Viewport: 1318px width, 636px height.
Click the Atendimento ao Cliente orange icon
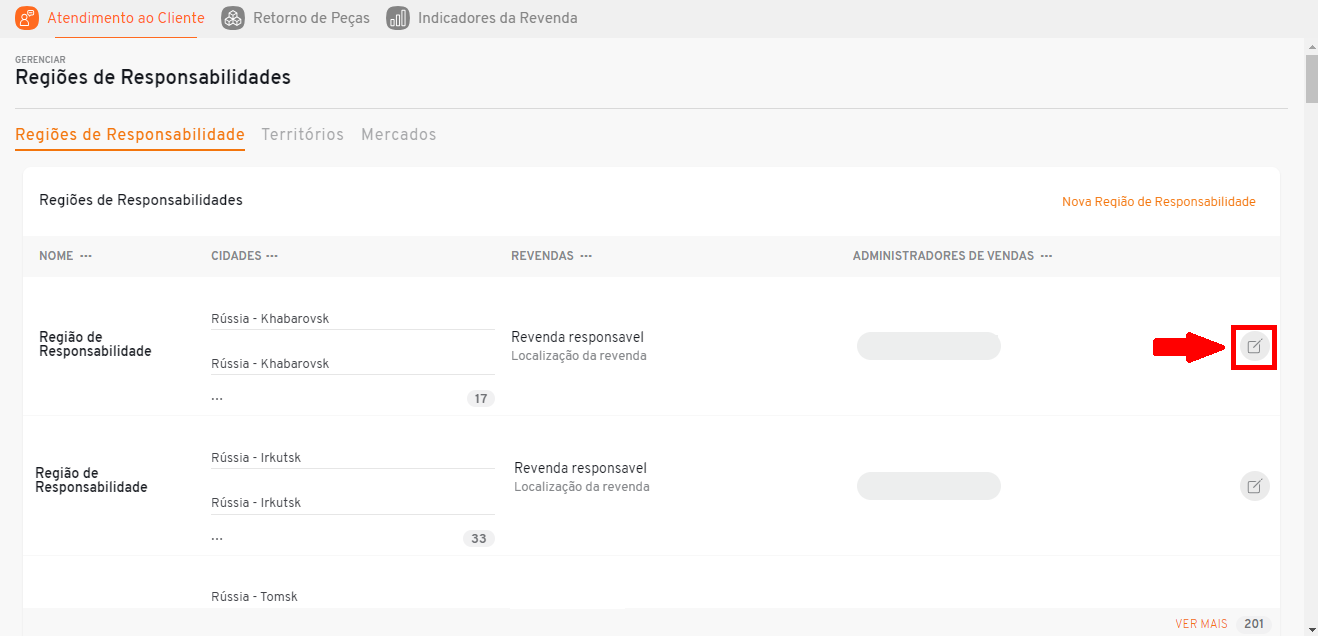(x=27, y=18)
